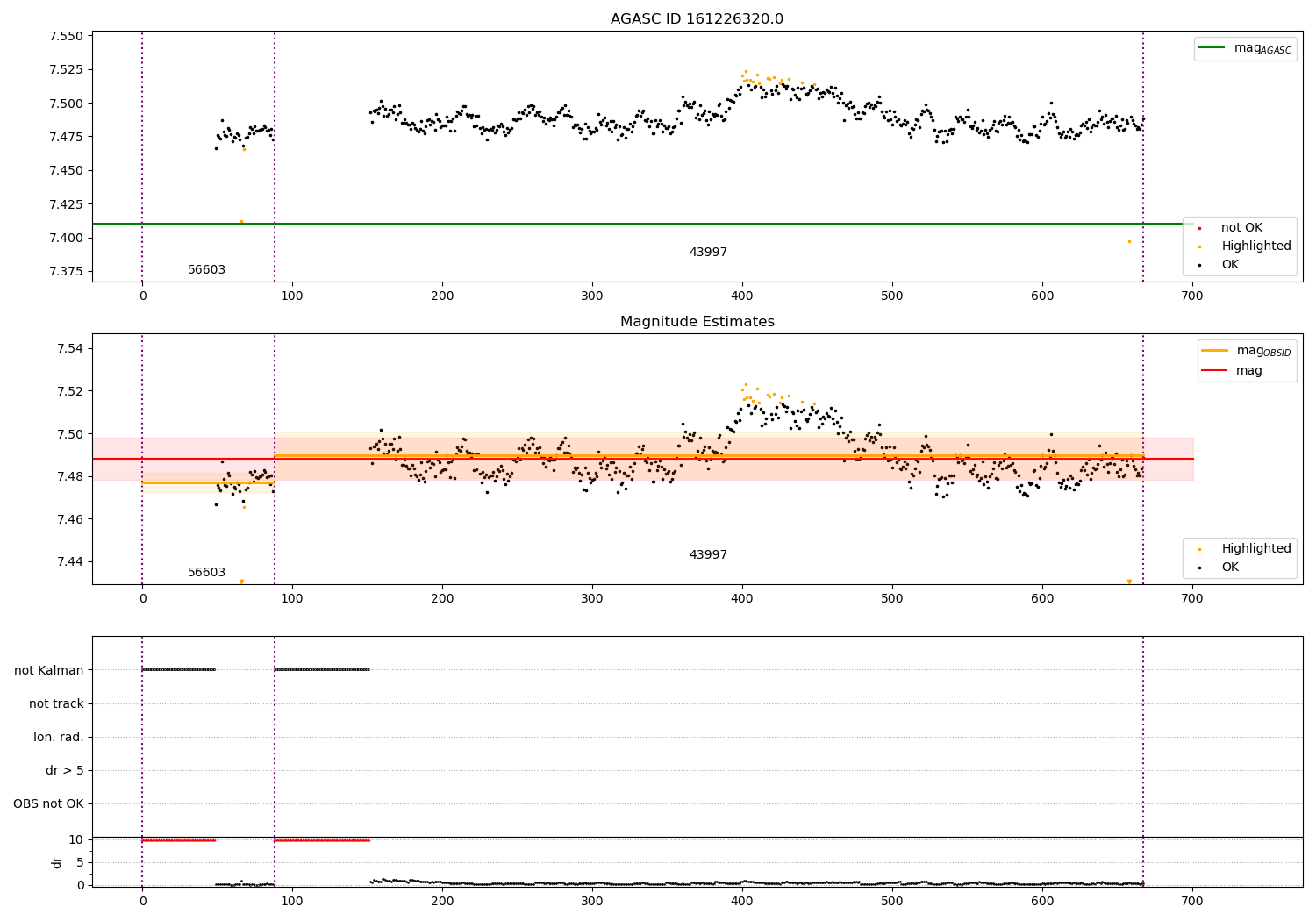
Task: Click the orange outlier point near x=660 in top plot
Action: (1129, 241)
